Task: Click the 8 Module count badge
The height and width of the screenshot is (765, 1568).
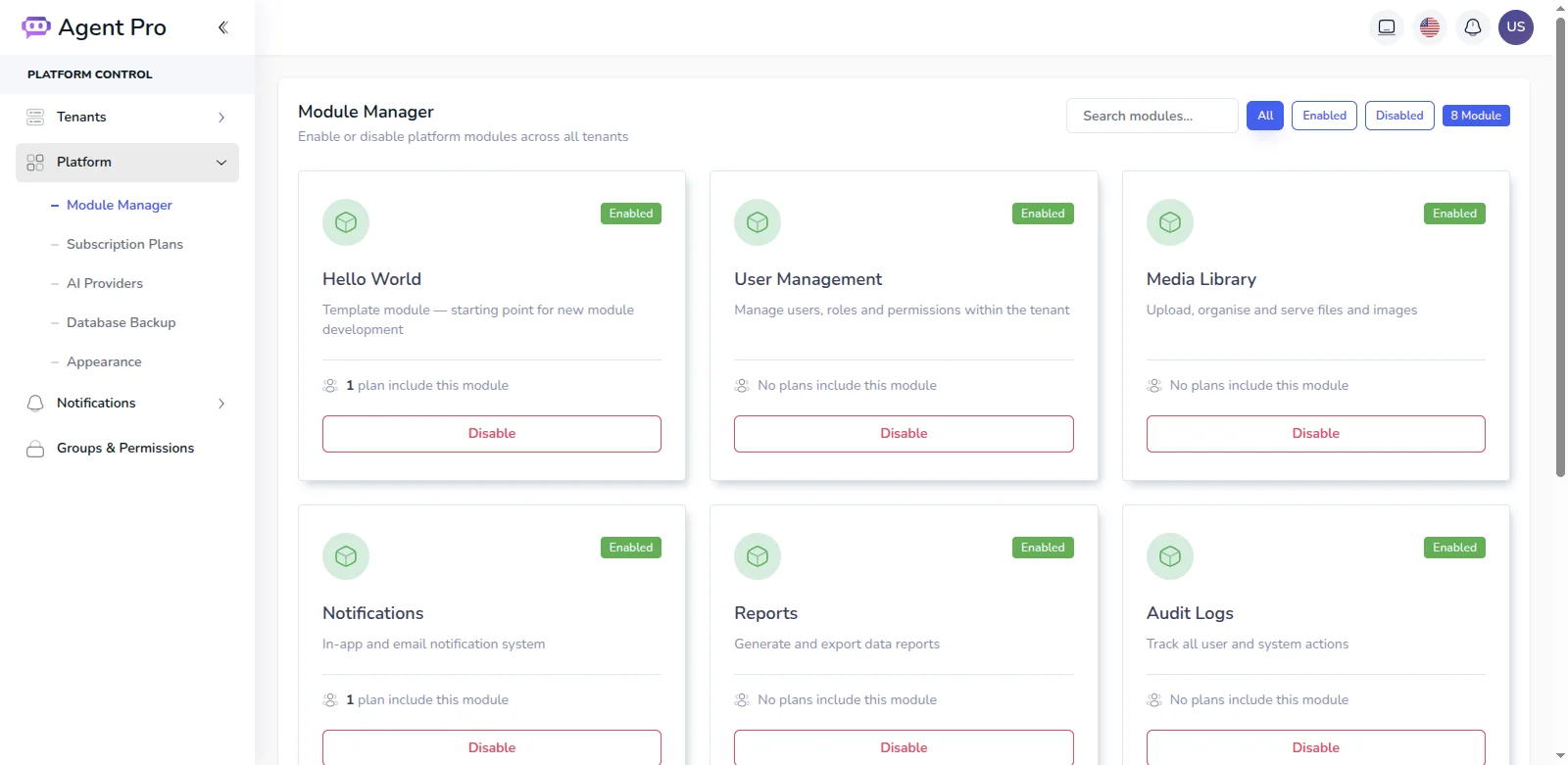Action: click(x=1476, y=116)
